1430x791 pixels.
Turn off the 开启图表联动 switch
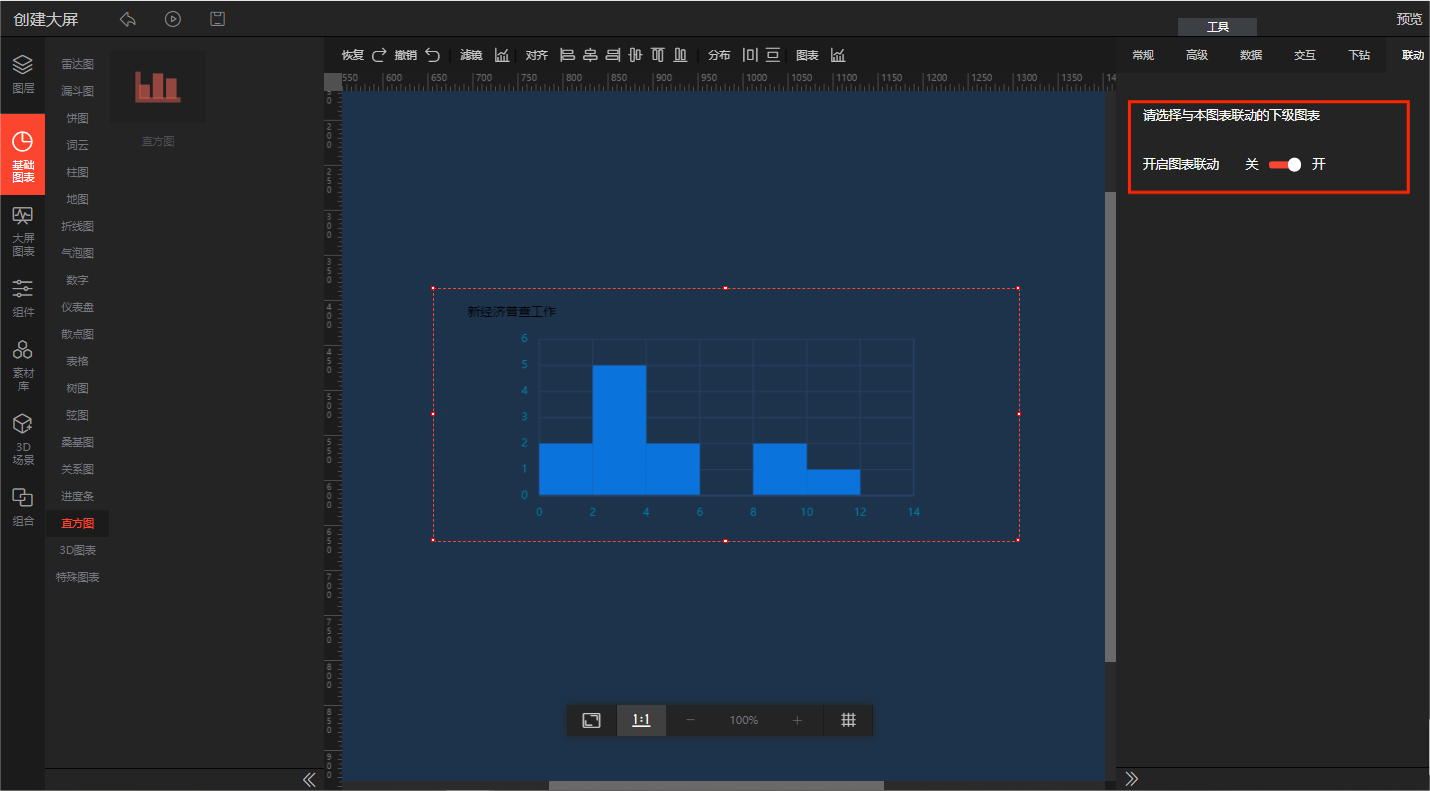coord(1285,165)
